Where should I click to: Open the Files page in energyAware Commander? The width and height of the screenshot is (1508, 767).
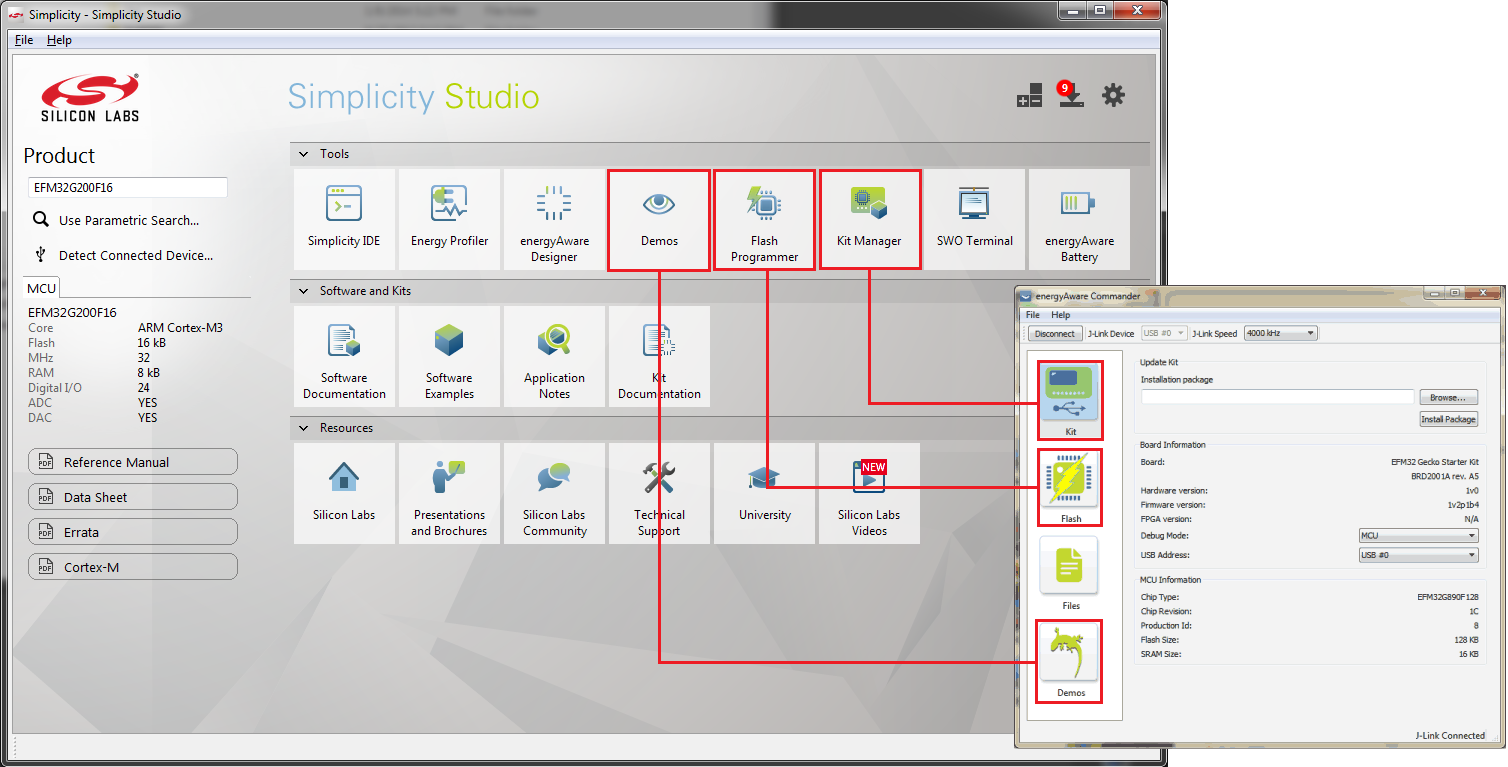click(1070, 574)
